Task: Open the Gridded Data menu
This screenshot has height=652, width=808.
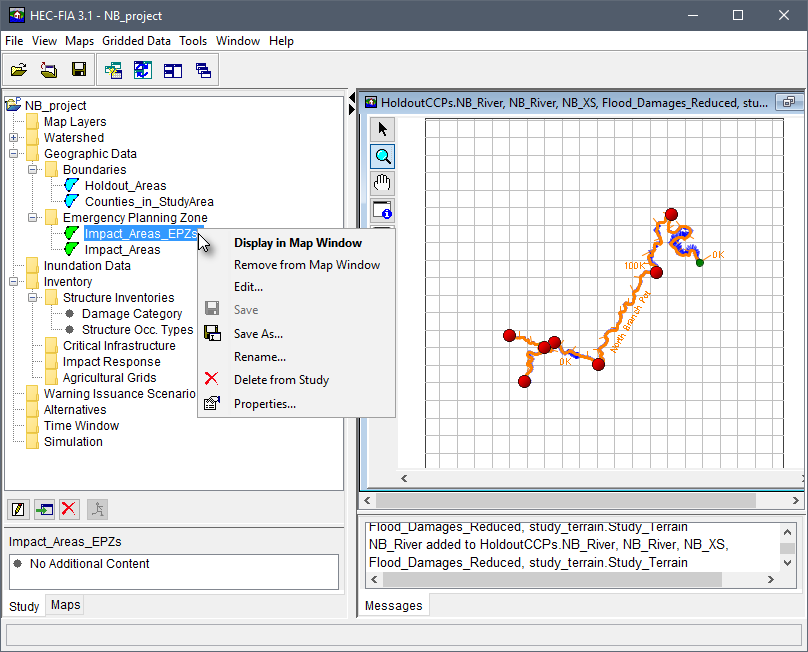Action: pos(136,41)
